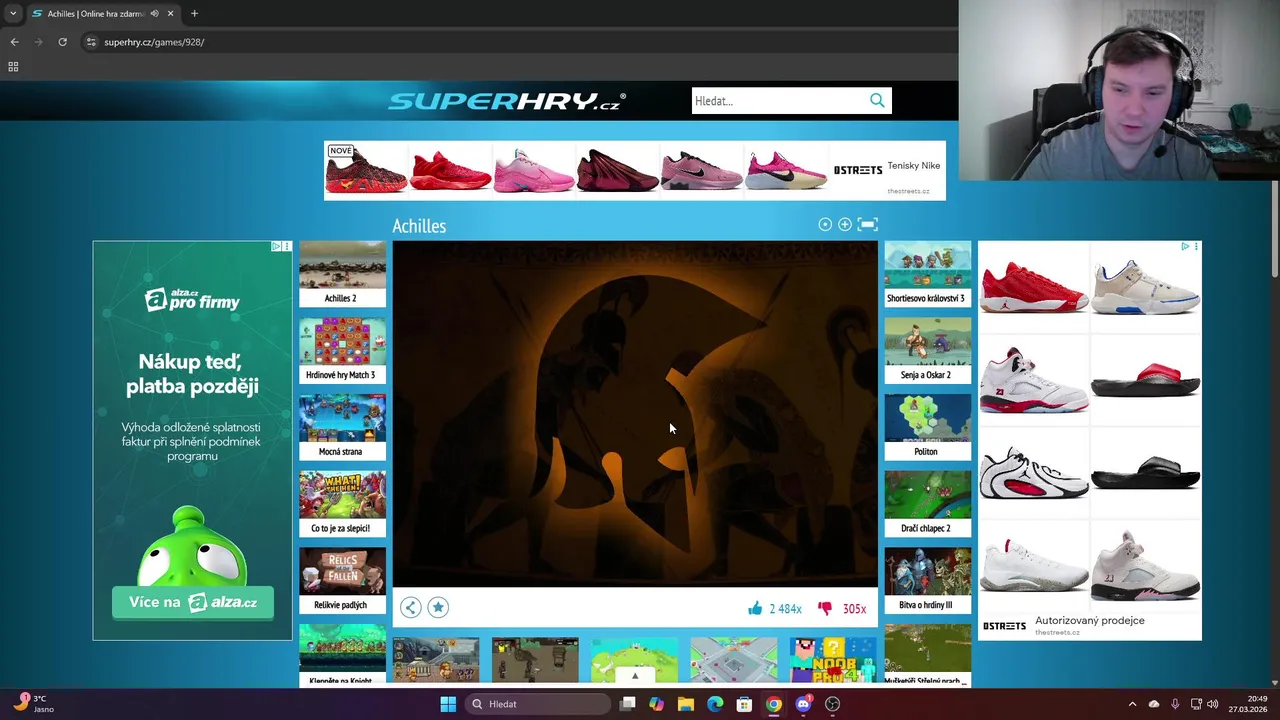Image resolution: width=1280 pixels, height=720 pixels.
Task: Click the circled dot icon above the game
Action: (825, 225)
